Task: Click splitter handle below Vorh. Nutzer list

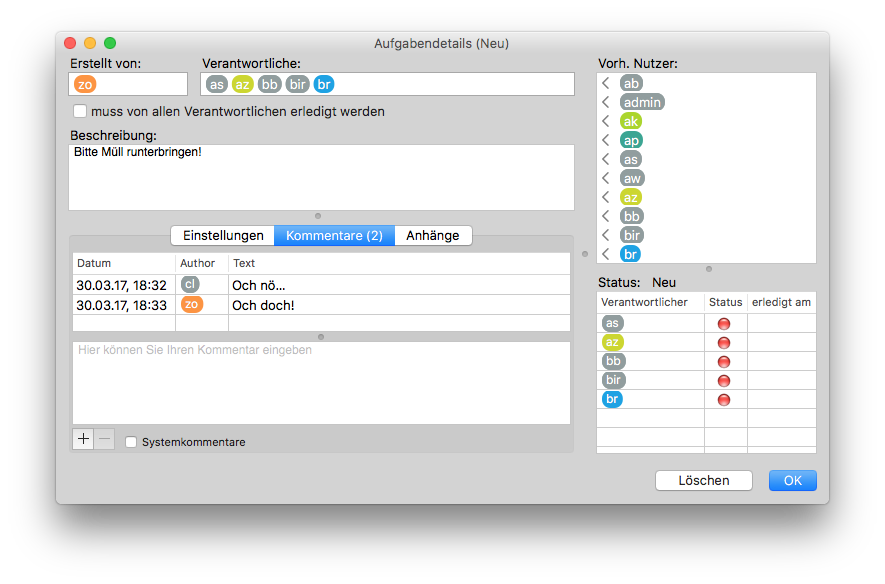Action: pos(709,269)
